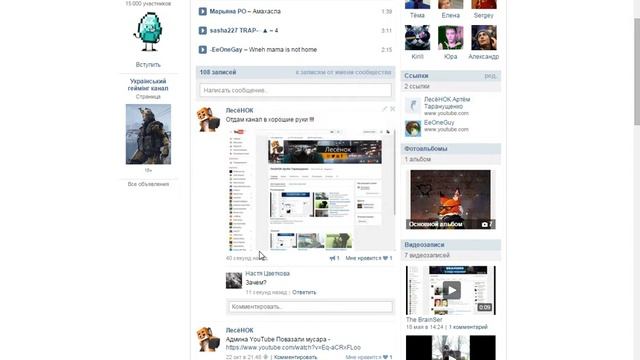Open member Александр's avatar

click(484, 38)
